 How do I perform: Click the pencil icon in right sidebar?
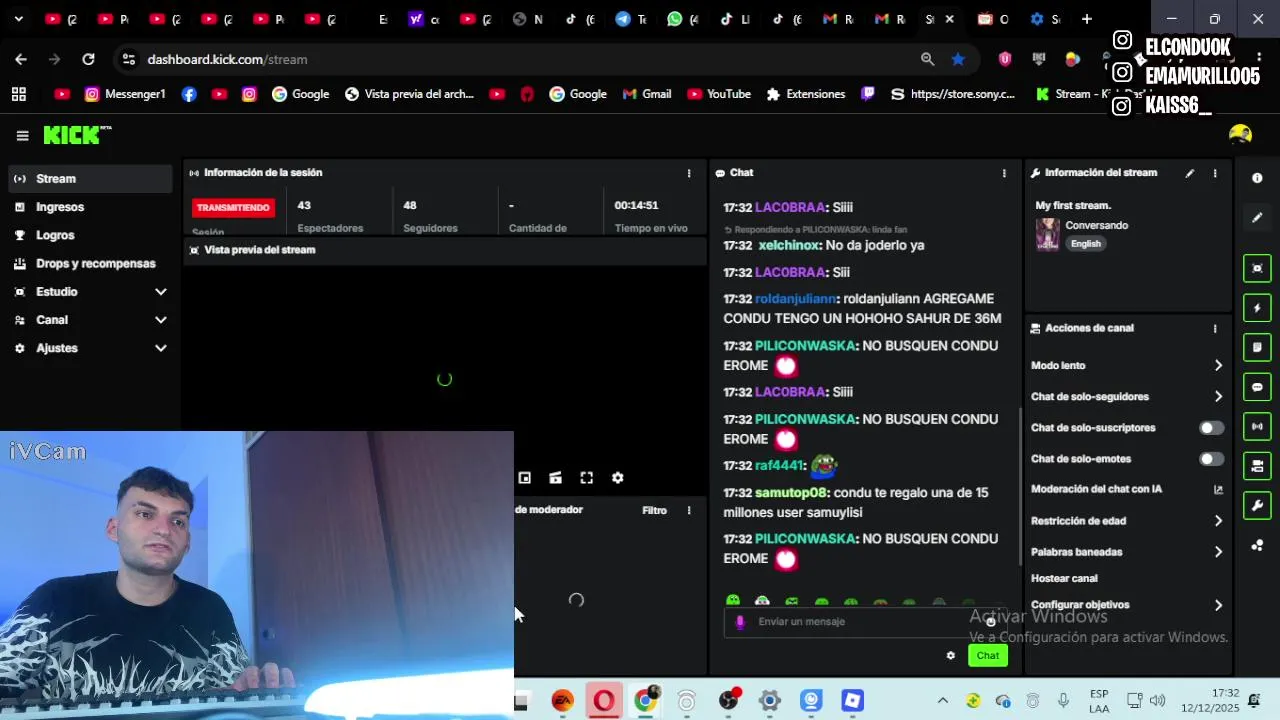pyautogui.click(x=1257, y=217)
